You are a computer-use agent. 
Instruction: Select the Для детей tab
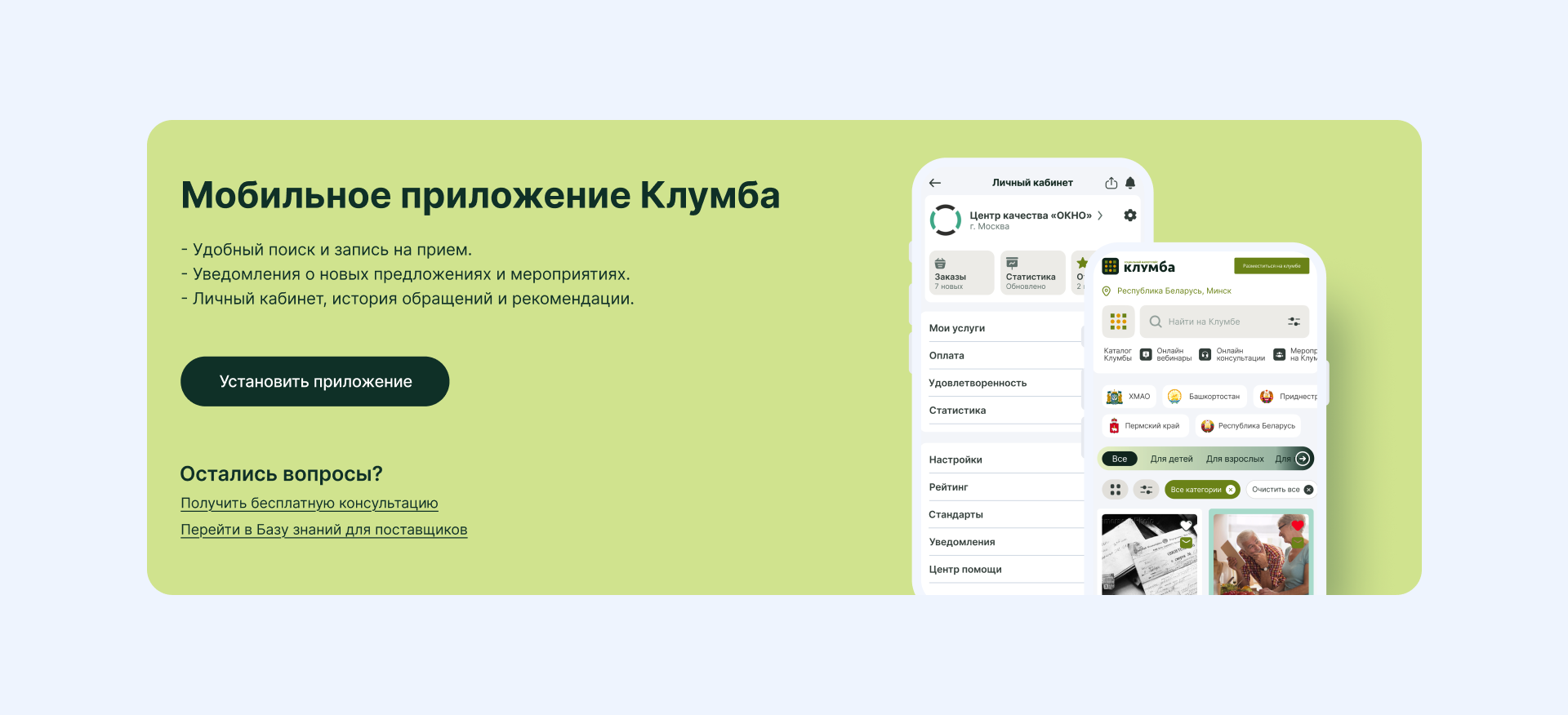(1171, 459)
